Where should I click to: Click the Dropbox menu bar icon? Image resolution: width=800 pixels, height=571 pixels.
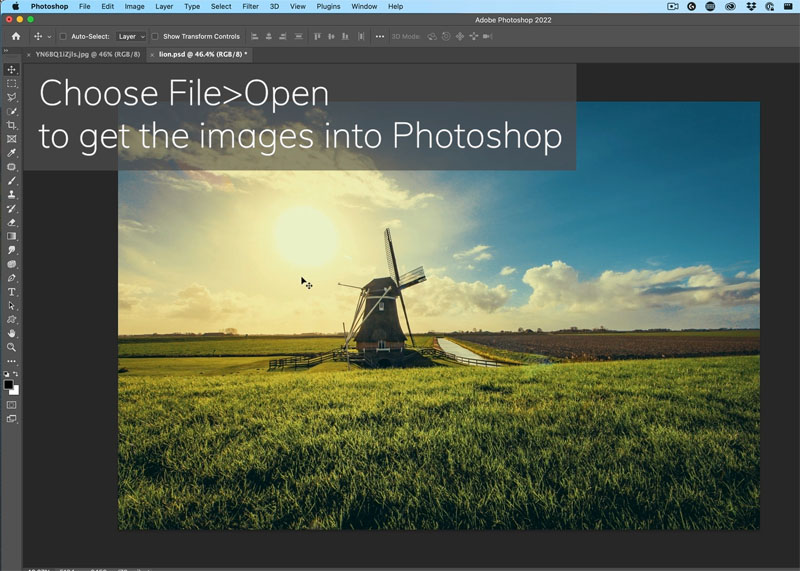pyautogui.click(x=751, y=6)
